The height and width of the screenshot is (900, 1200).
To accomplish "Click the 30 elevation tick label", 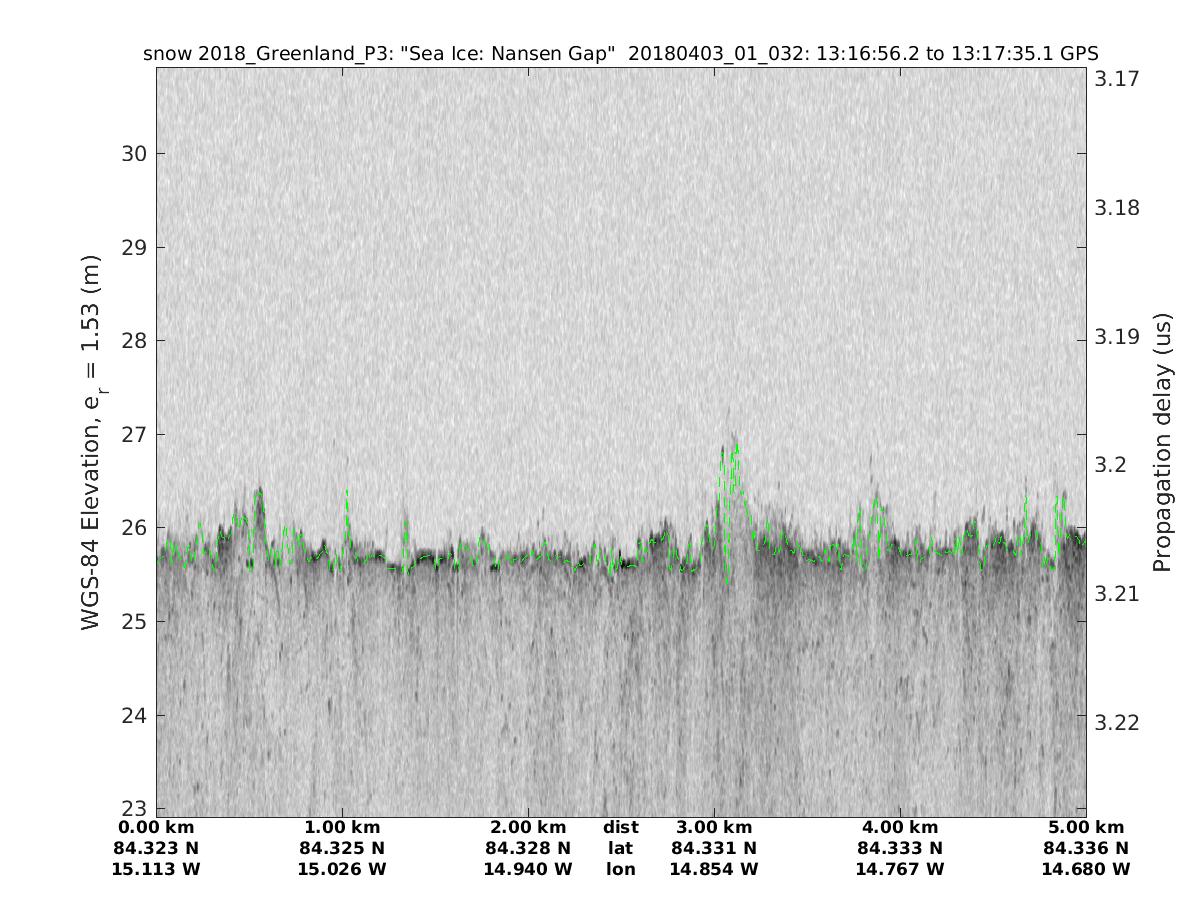I will point(132,154).
